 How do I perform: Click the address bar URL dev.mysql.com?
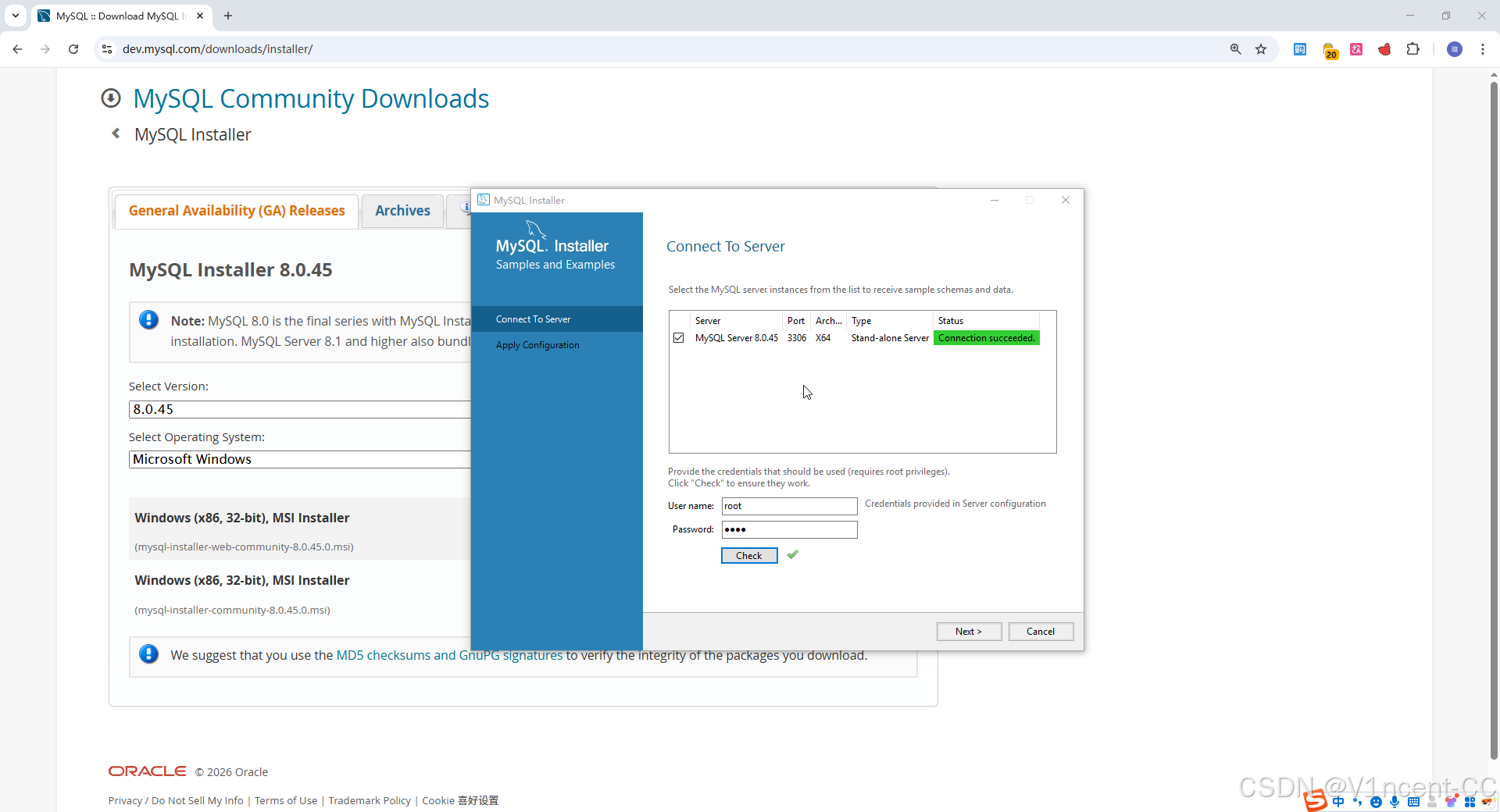(217, 49)
